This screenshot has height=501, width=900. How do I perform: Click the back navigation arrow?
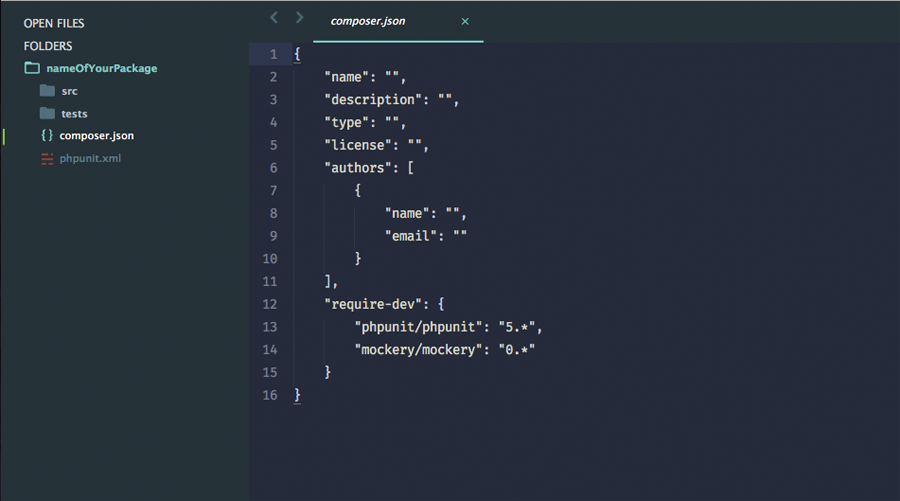(x=274, y=18)
